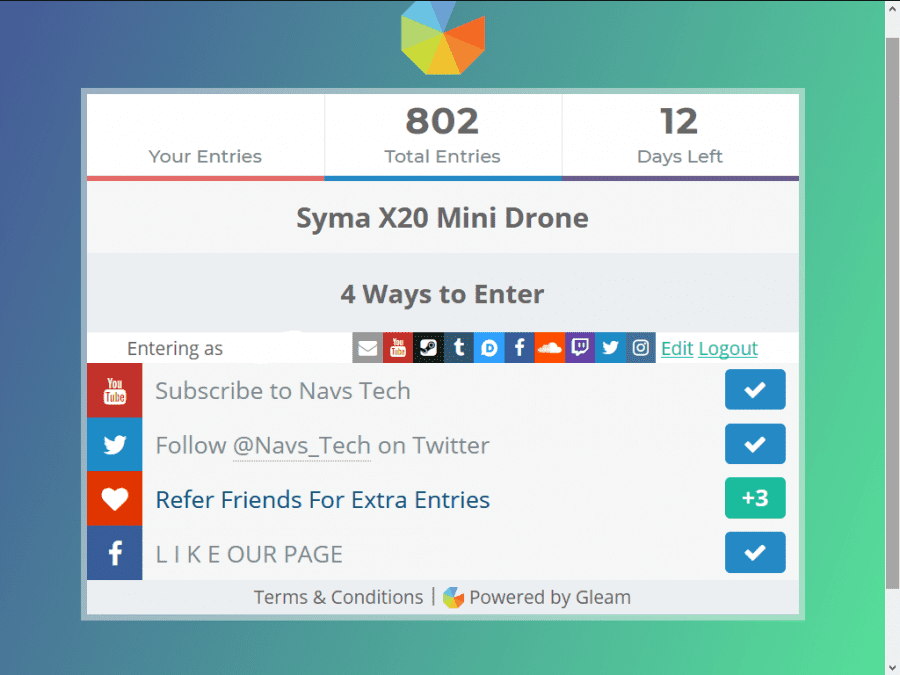Click the page vertical scrollbar thumb
Screen dimensions: 900x675
click(x=892, y=313)
